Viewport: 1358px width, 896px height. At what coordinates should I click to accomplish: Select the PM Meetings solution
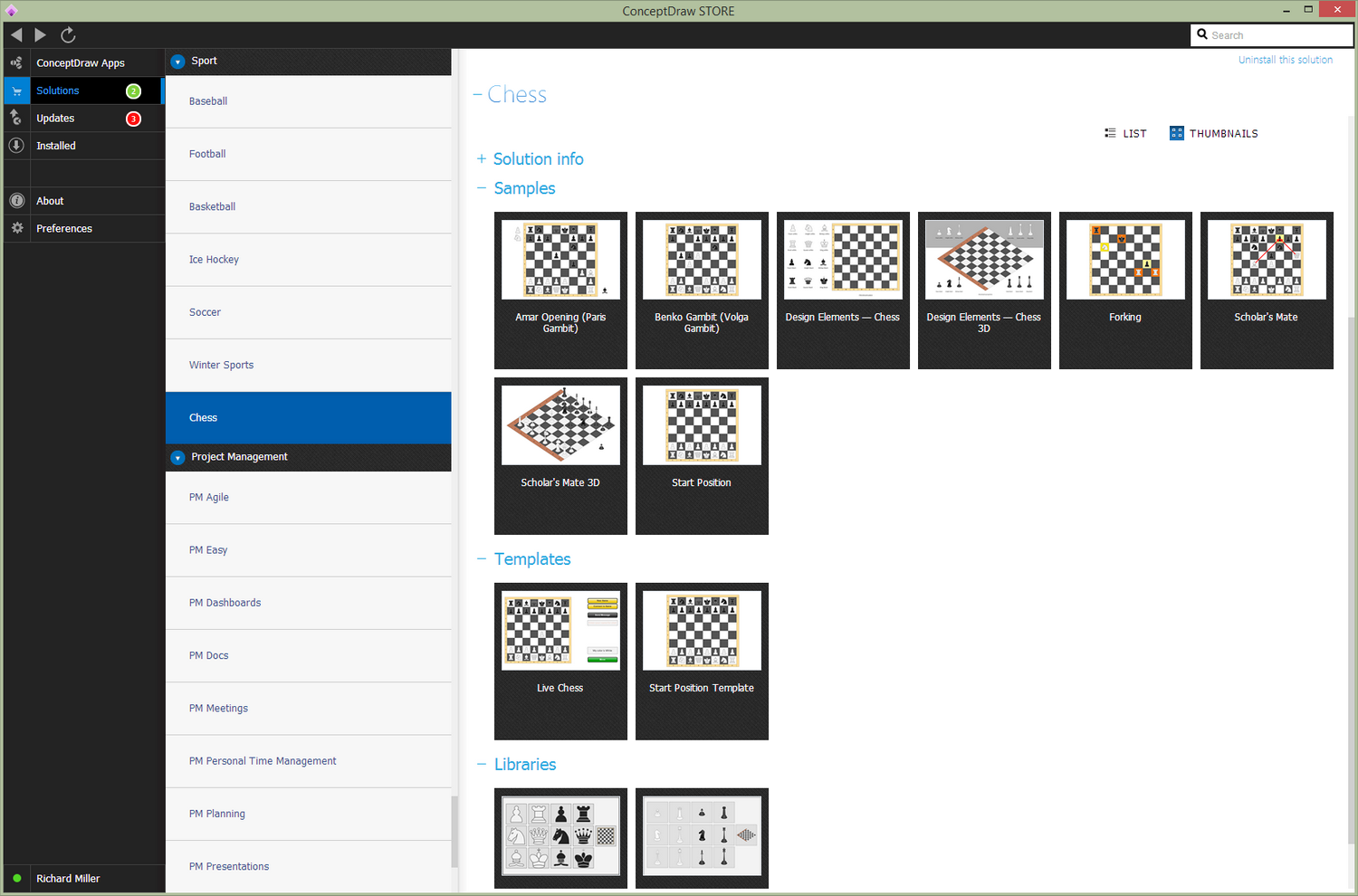pyautogui.click(x=308, y=708)
